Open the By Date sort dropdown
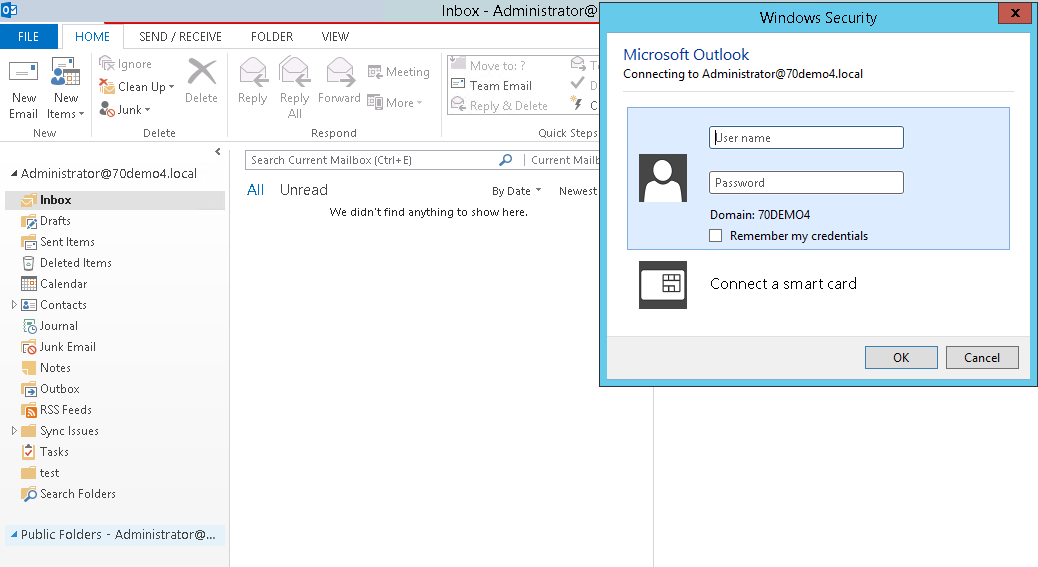 (516, 191)
